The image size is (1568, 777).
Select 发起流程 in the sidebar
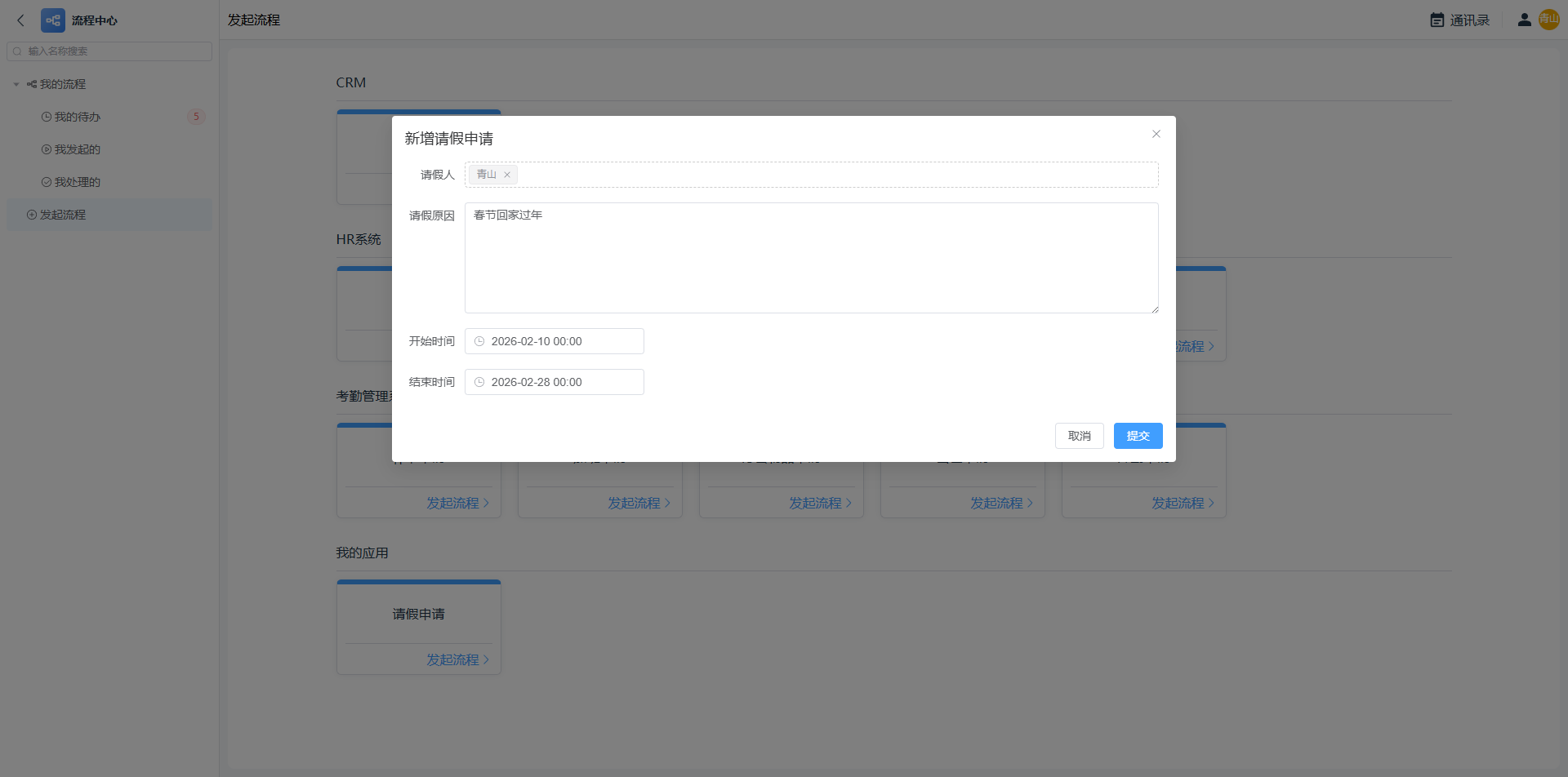tap(62, 215)
